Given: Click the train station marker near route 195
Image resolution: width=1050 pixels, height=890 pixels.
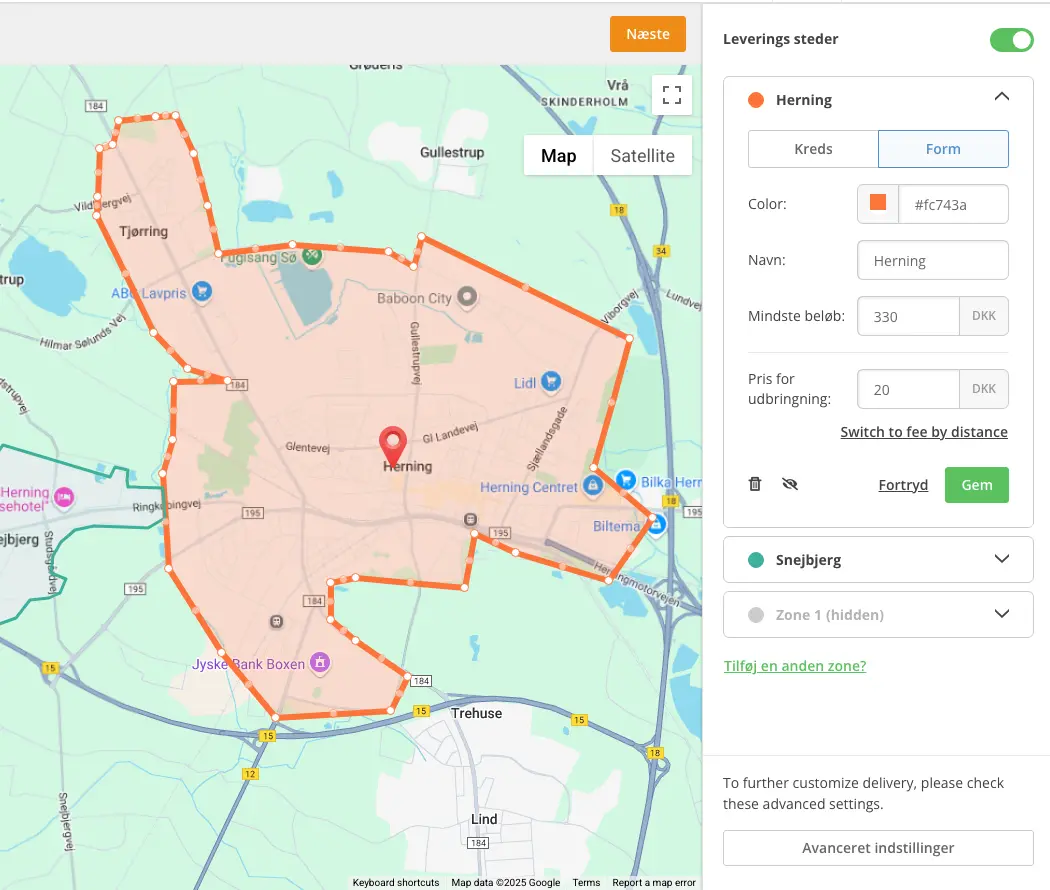Looking at the screenshot, I should click(x=471, y=520).
